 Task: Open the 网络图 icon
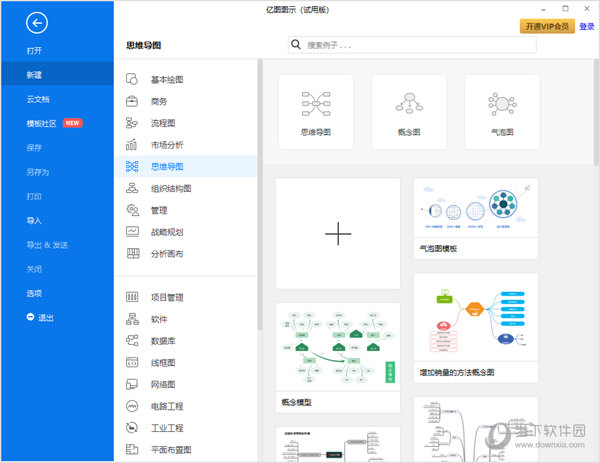(132, 384)
